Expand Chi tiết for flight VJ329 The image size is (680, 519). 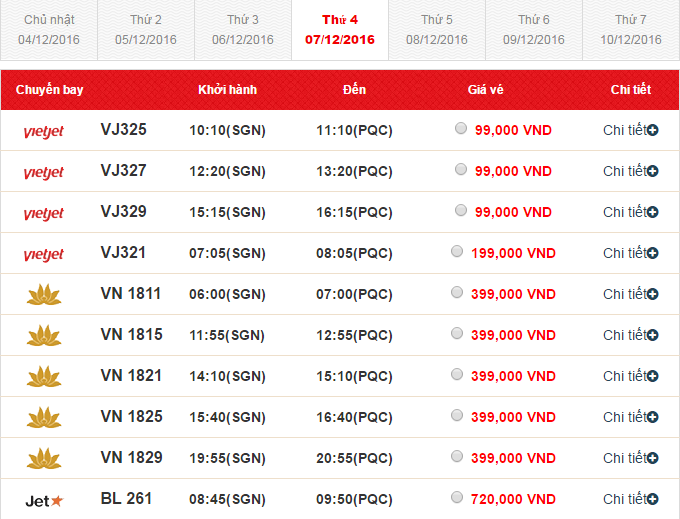click(629, 213)
